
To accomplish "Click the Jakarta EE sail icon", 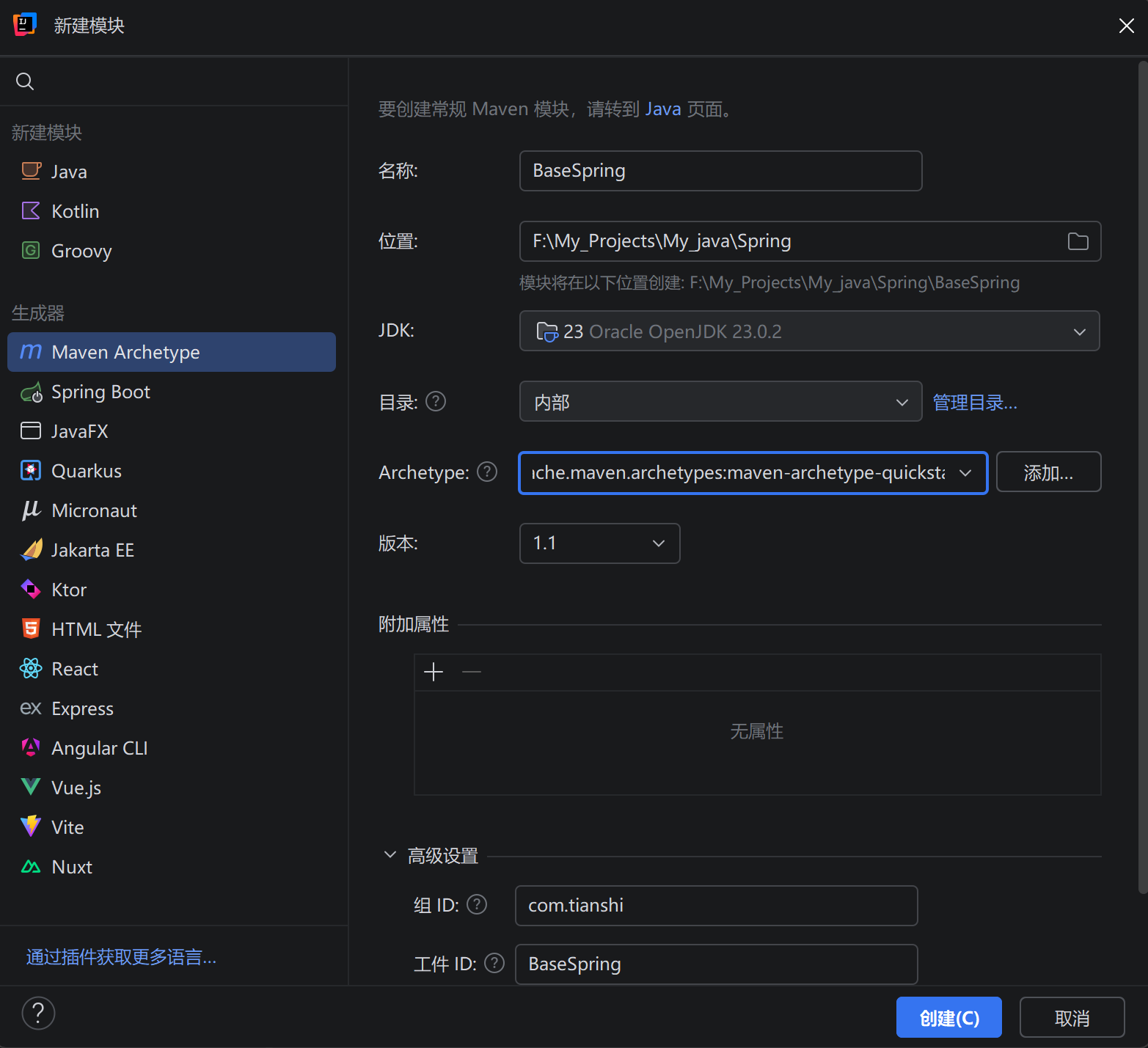I will click(x=31, y=549).
